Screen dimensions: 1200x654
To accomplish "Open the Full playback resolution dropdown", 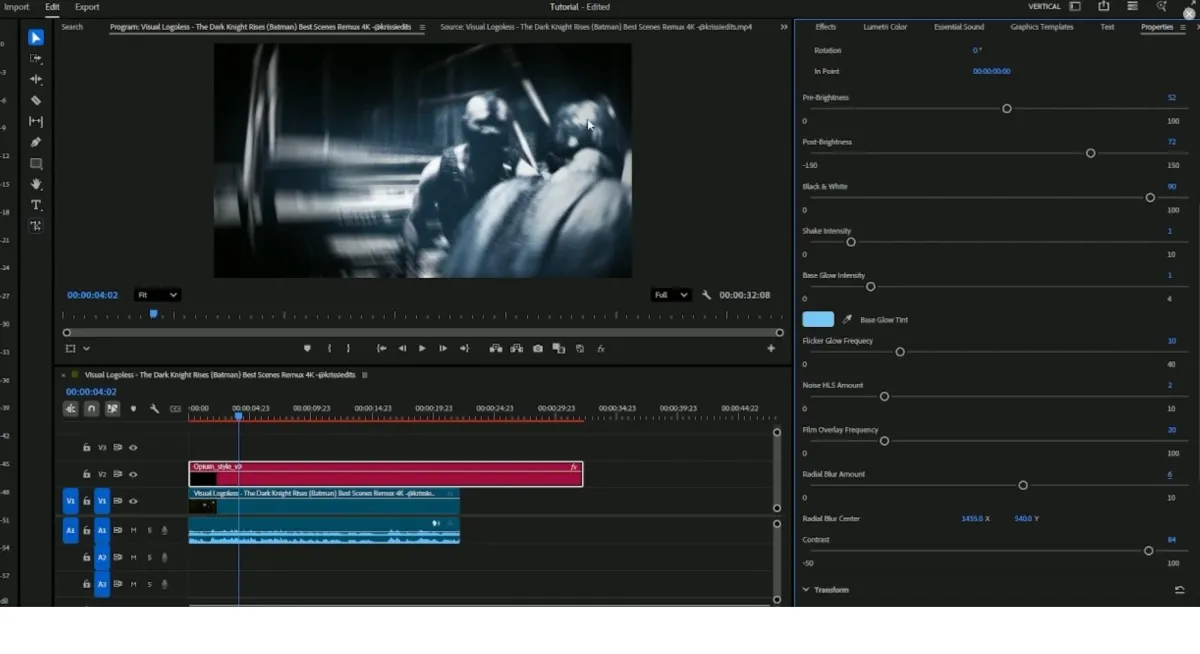I will click(x=671, y=295).
